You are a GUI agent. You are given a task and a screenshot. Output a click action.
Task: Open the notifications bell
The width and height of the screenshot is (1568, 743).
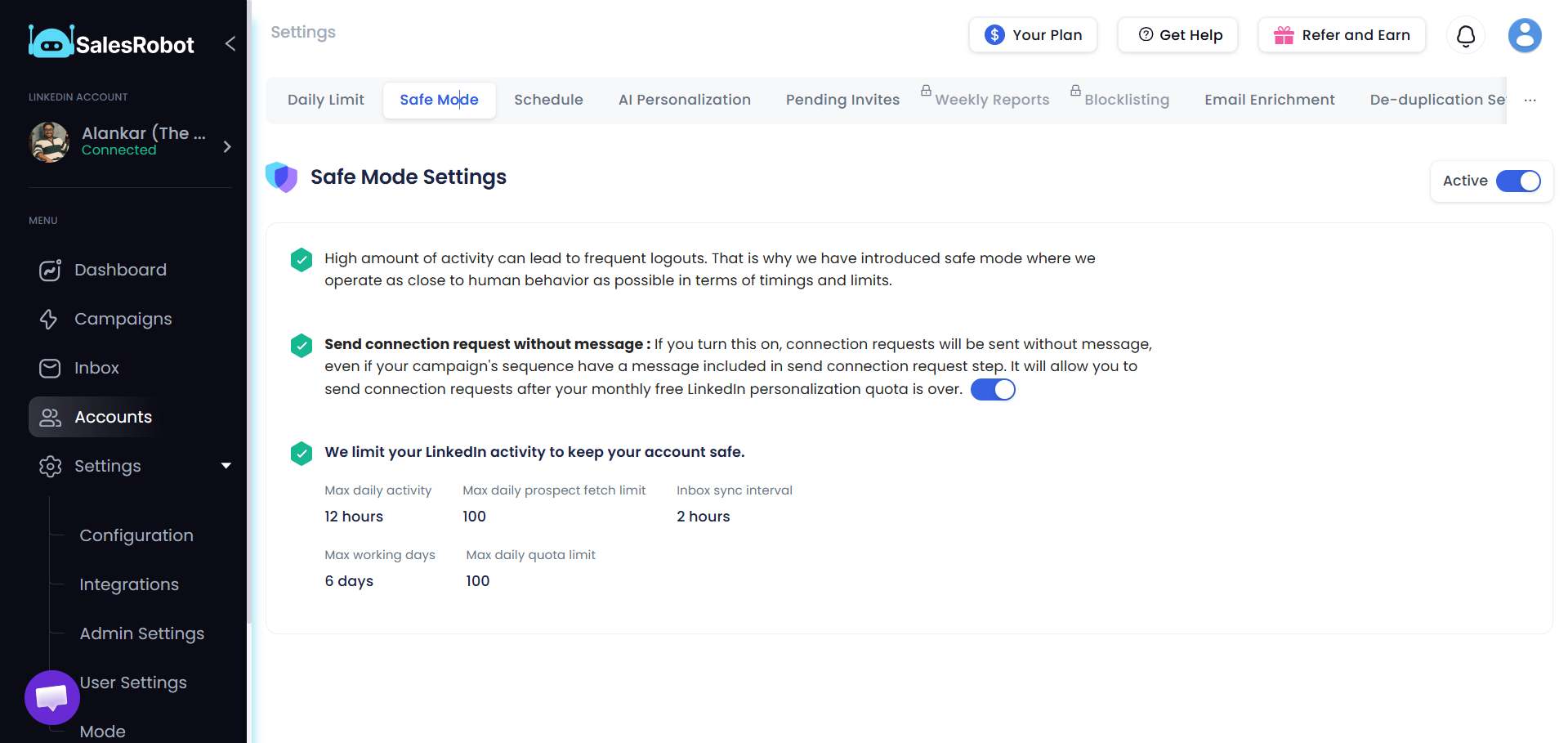[1466, 35]
